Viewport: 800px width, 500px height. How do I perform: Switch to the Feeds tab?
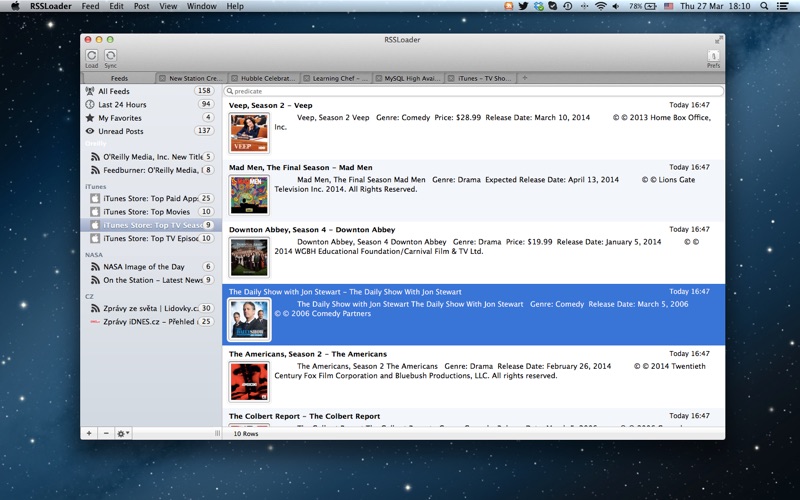click(x=119, y=78)
